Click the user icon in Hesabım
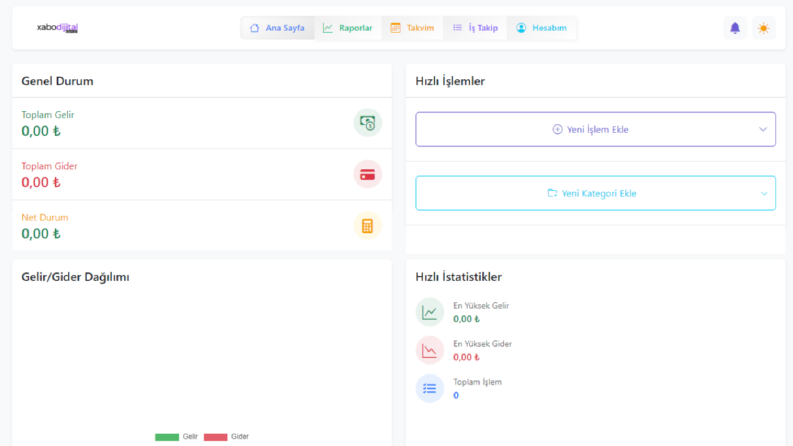 tap(521, 28)
